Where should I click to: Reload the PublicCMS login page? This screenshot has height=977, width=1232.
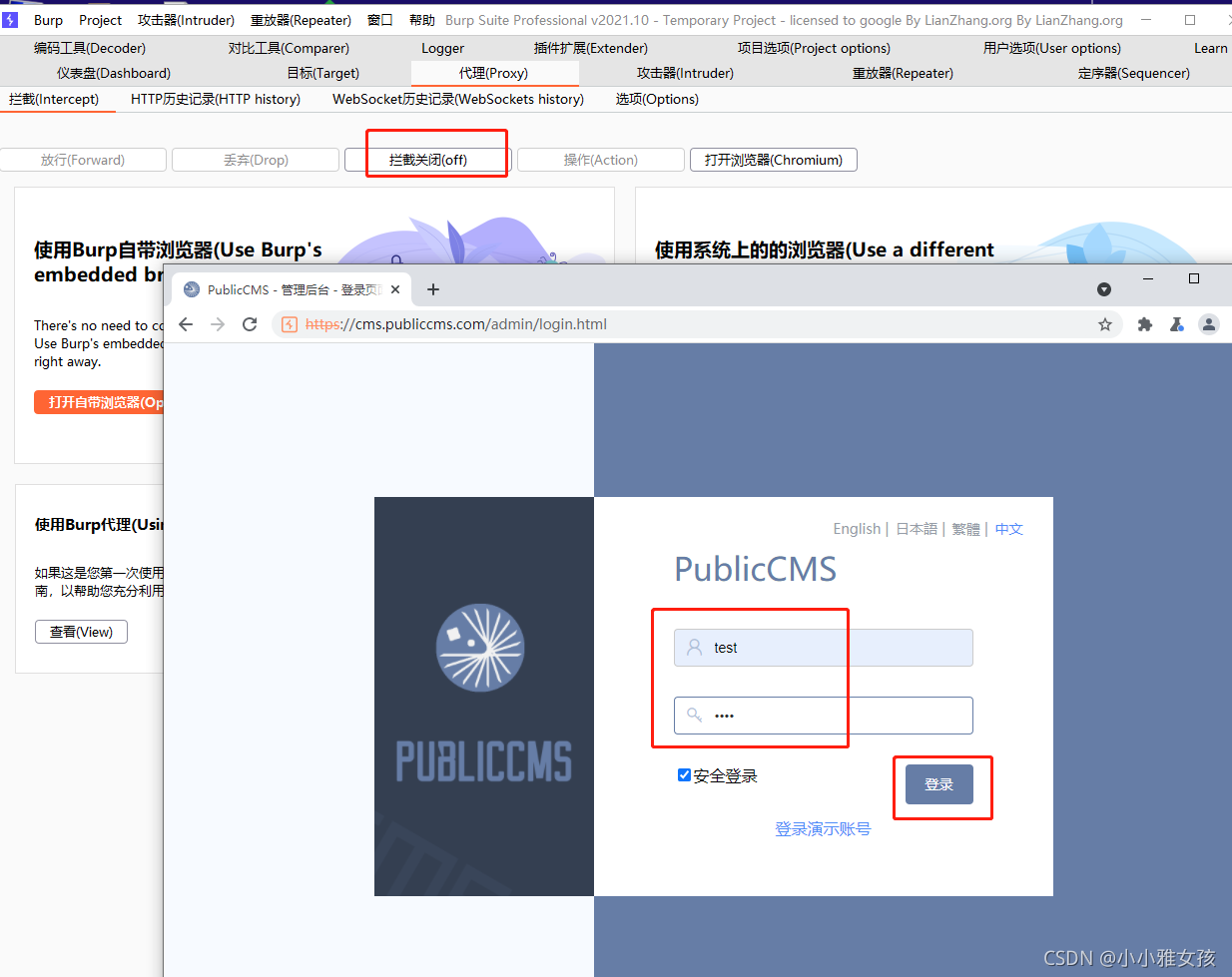tap(250, 324)
